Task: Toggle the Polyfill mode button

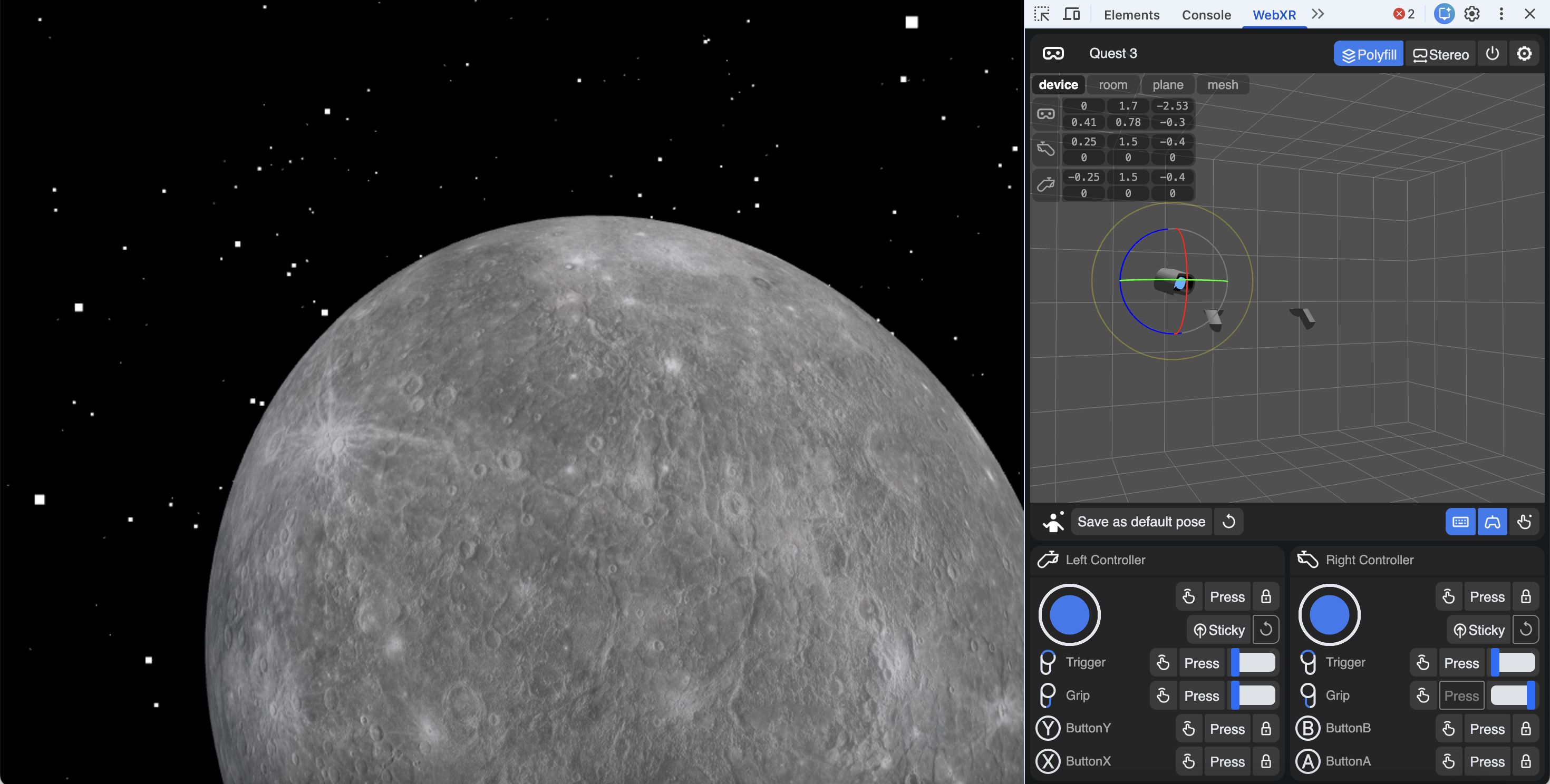Action: coord(1368,54)
